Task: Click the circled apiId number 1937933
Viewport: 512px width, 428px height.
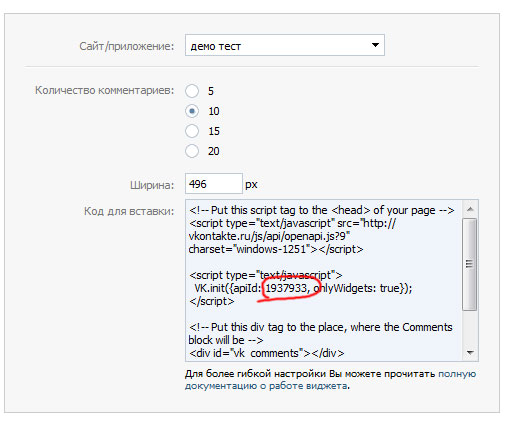Action: [x=286, y=288]
